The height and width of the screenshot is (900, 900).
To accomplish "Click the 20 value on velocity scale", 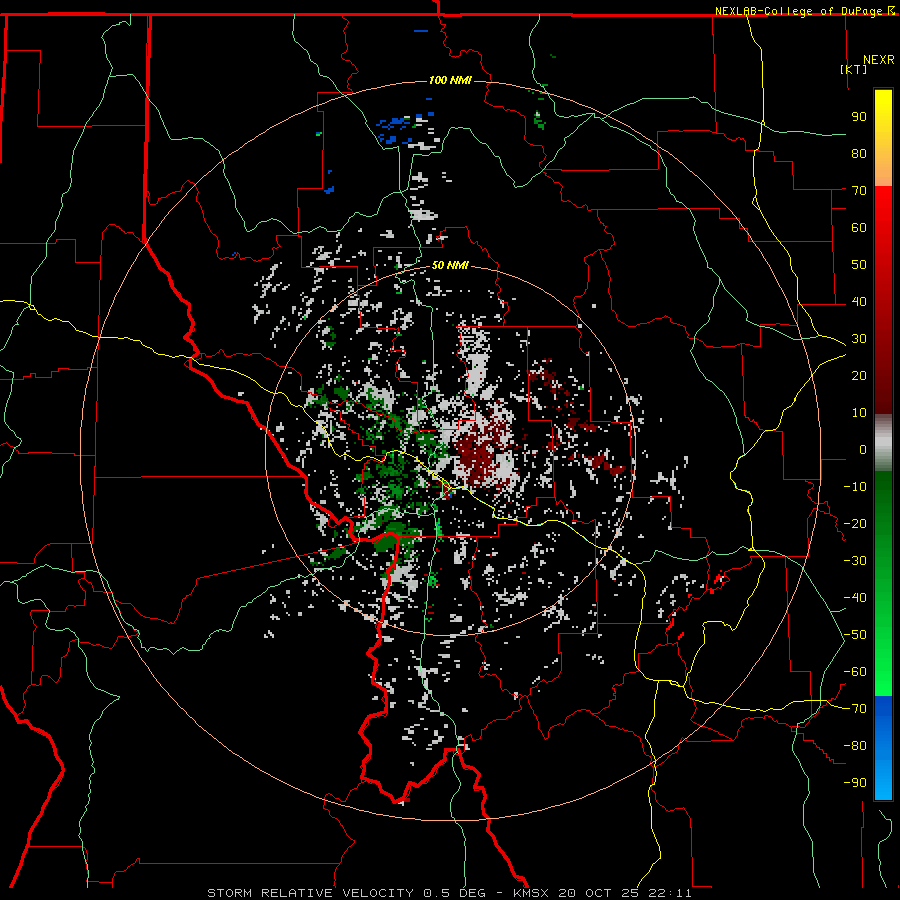I will pos(859,375).
